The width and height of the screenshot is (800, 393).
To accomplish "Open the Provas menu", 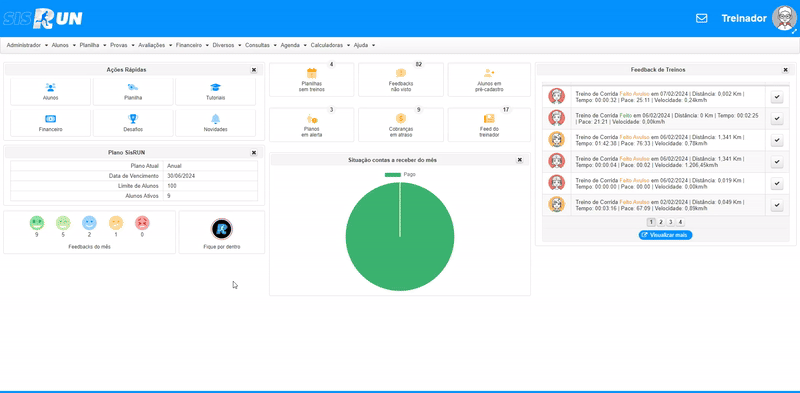I will (x=122, y=45).
